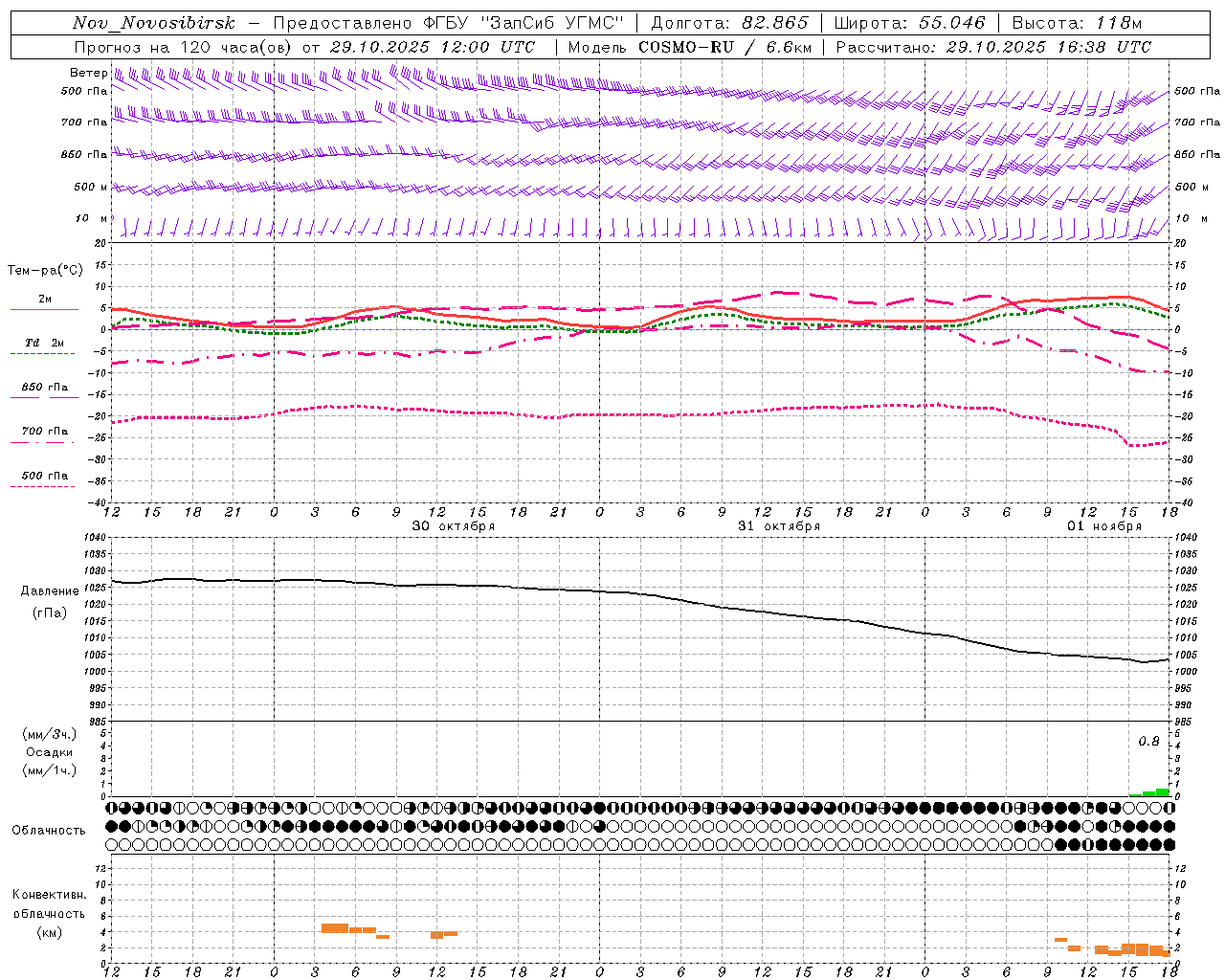The height and width of the screenshot is (980, 1225).
Task: Select the "(км)" convective height unit label
Action: tap(49, 932)
